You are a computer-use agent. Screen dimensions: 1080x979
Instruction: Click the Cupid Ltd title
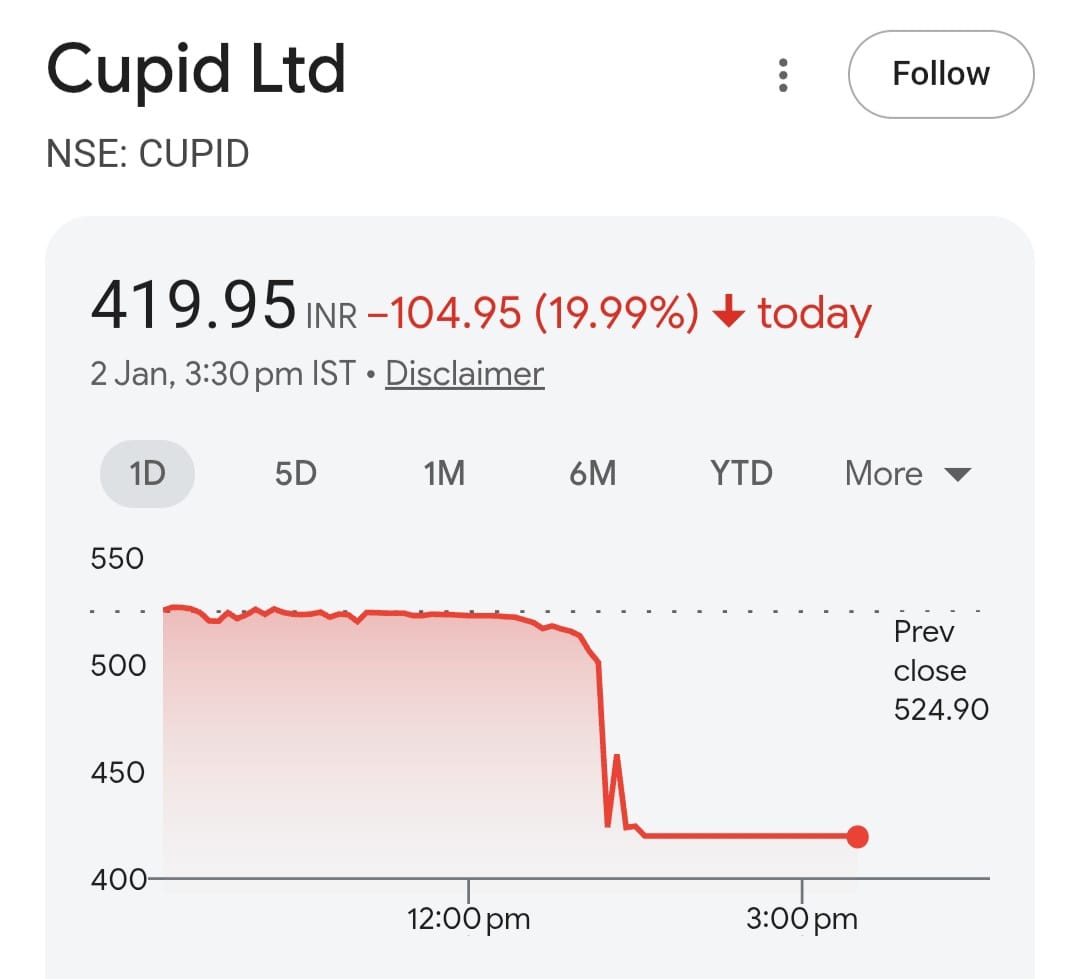[x=196, y=70]
